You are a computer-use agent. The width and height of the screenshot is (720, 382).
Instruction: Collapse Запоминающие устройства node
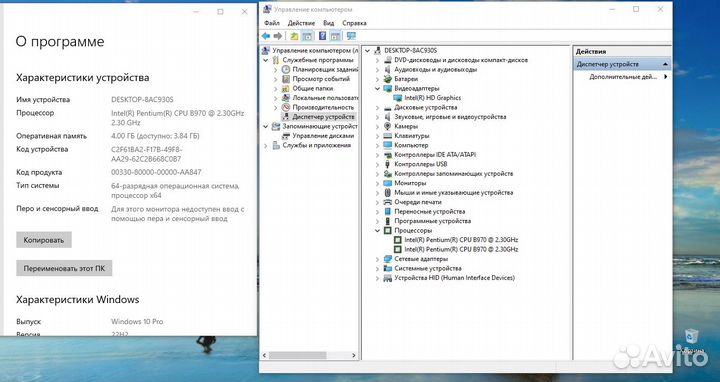point(265,126)
